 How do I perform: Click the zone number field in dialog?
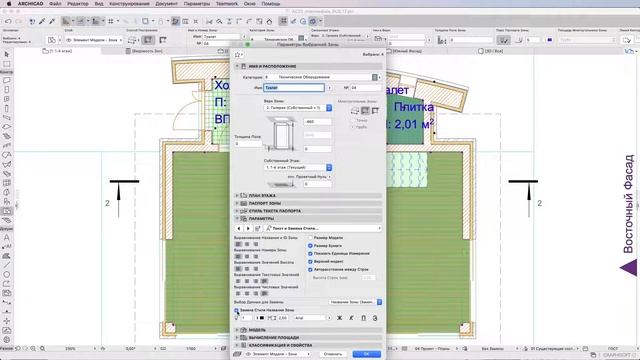pos(366,88)
